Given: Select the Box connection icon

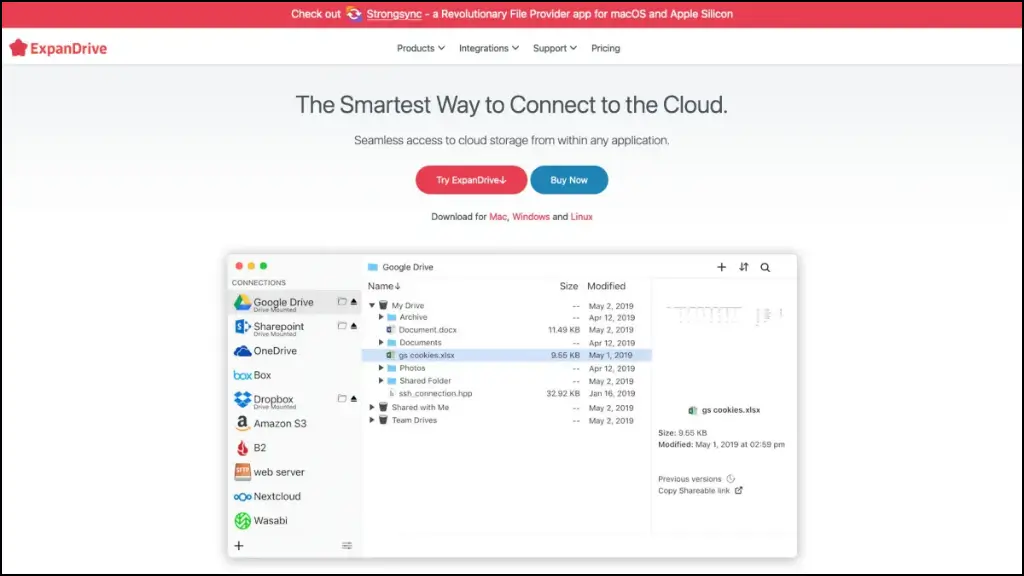Looking at the screenshot, I should tap(242, 375).
